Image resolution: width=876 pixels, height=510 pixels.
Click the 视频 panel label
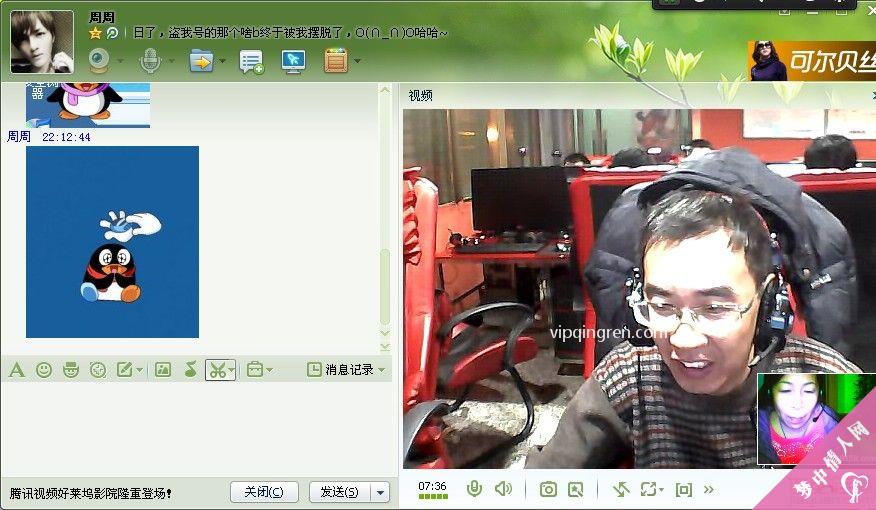click(x=420, y=96)
